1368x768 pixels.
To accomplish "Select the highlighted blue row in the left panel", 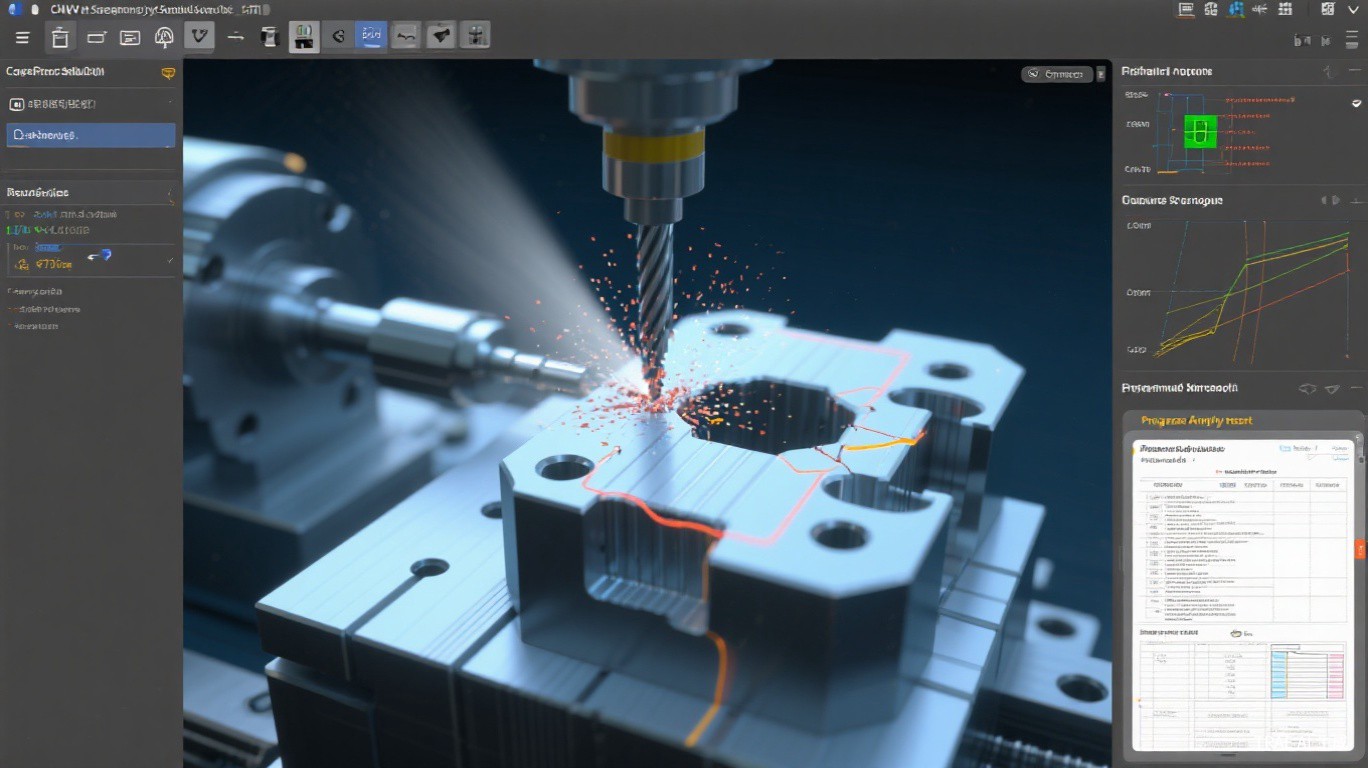I will (x=91, y=135).
